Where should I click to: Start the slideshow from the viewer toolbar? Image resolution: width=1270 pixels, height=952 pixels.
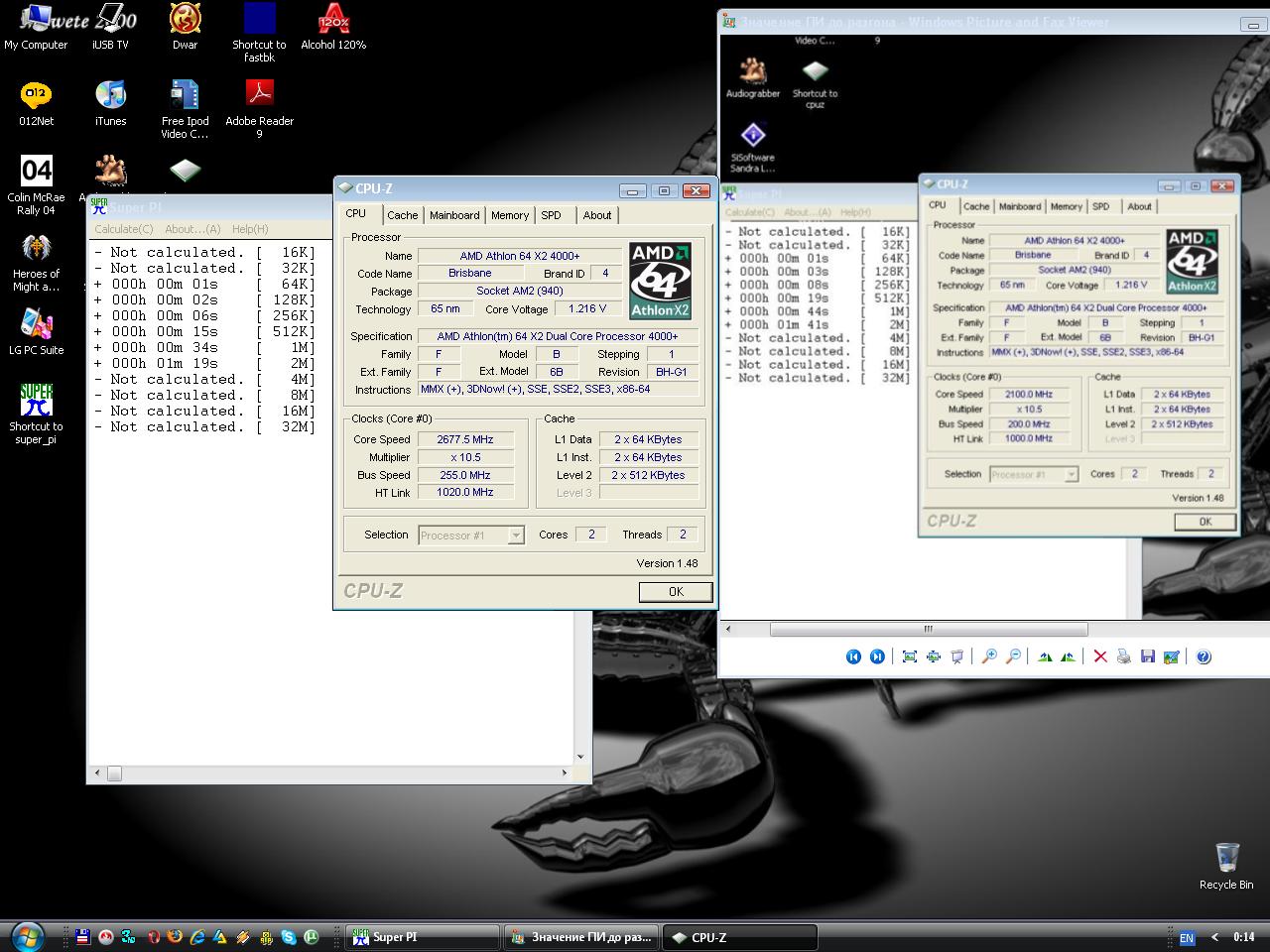pos(957,656)
